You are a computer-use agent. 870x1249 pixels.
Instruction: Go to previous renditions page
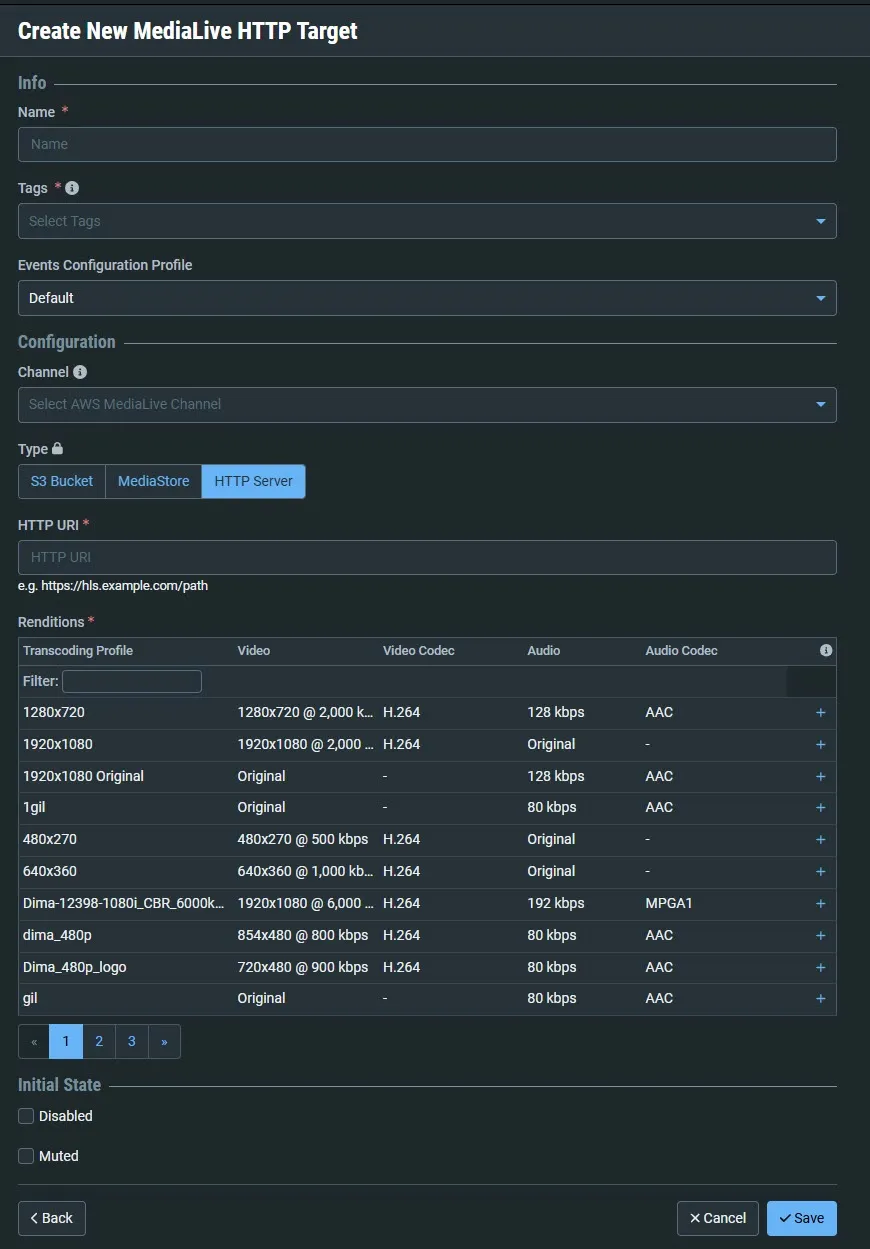pyautogui.click(x=34, y=1042)
